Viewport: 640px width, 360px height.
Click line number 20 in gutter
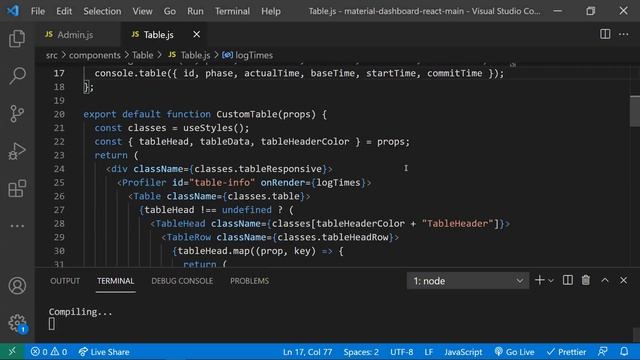point(59,114)
